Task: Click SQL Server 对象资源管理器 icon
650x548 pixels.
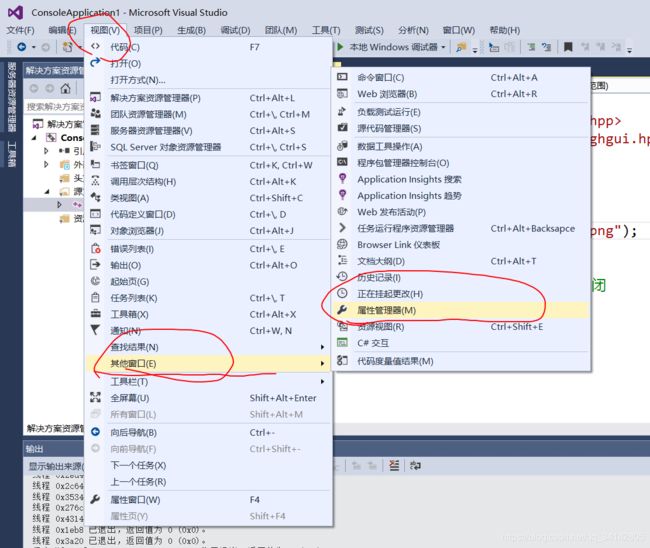Action: 95,146
